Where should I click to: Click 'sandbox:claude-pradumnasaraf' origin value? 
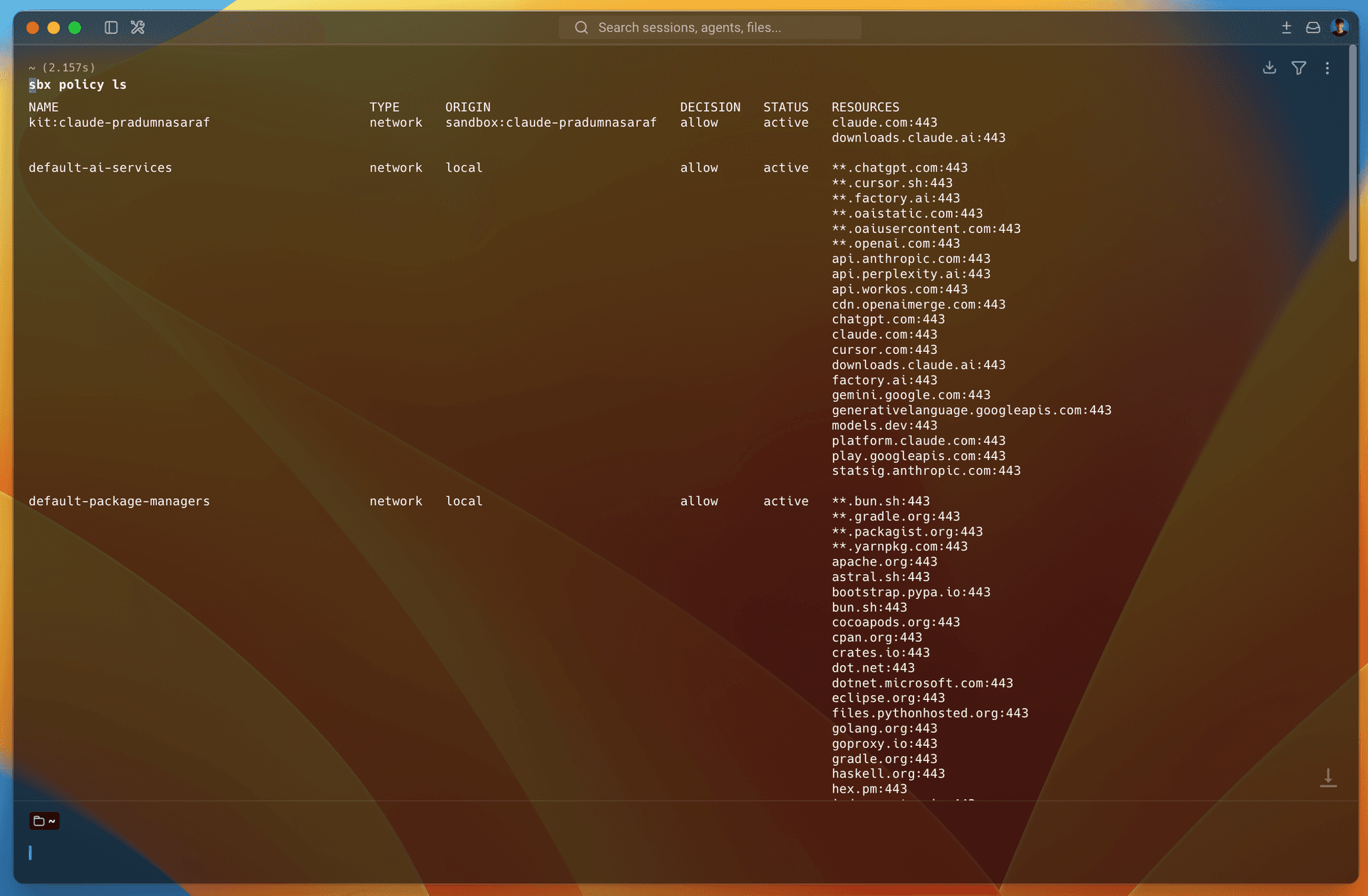(x=551, y=123)
